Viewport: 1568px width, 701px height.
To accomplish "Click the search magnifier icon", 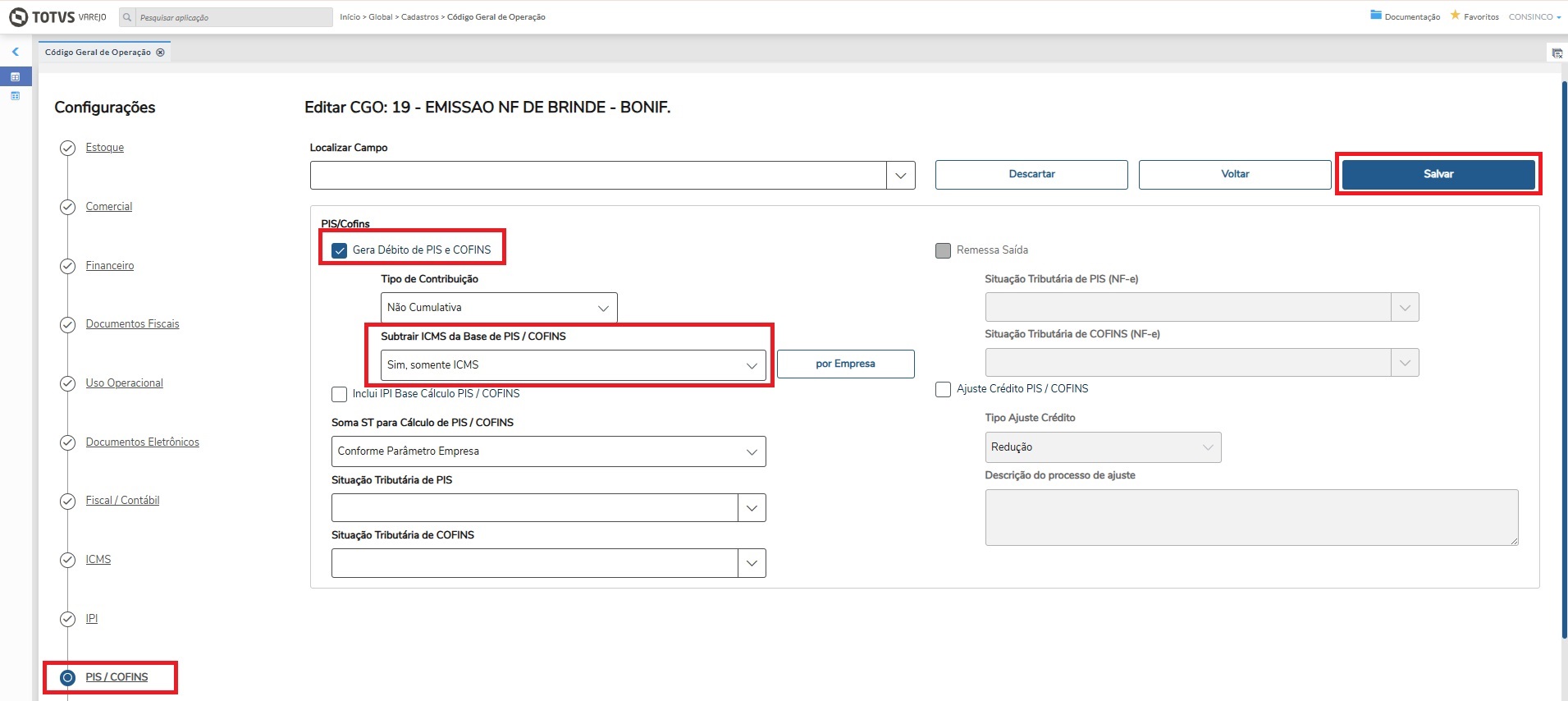I will click(127, 17).
